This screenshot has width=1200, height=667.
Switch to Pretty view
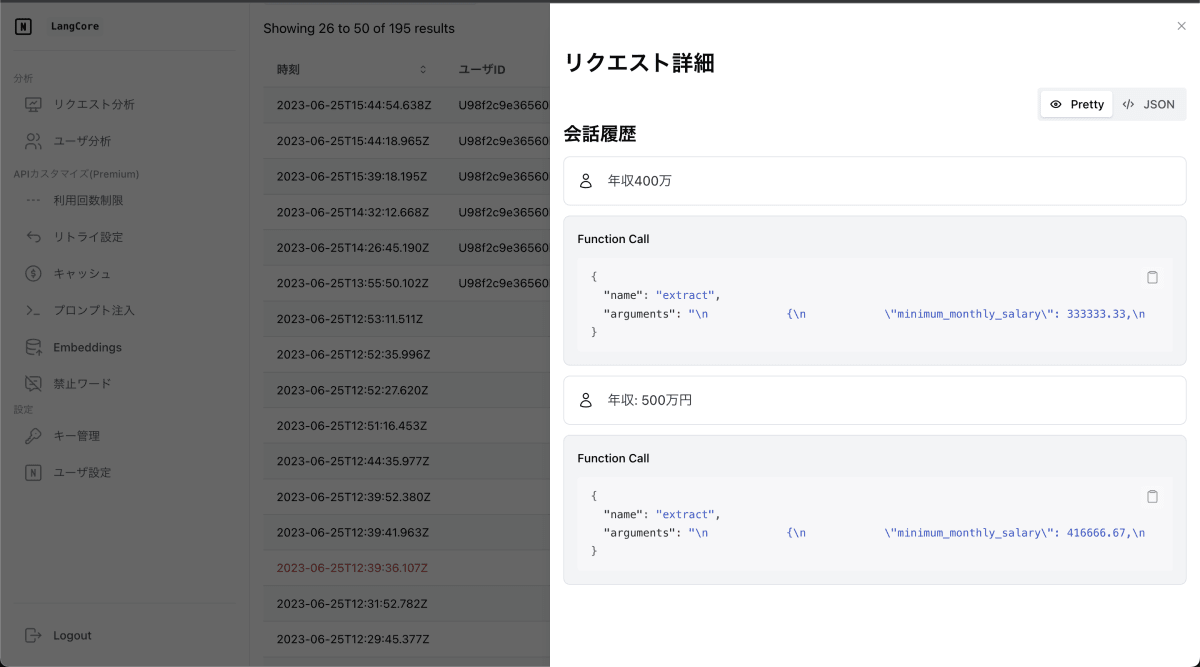tap(1076, 103)
